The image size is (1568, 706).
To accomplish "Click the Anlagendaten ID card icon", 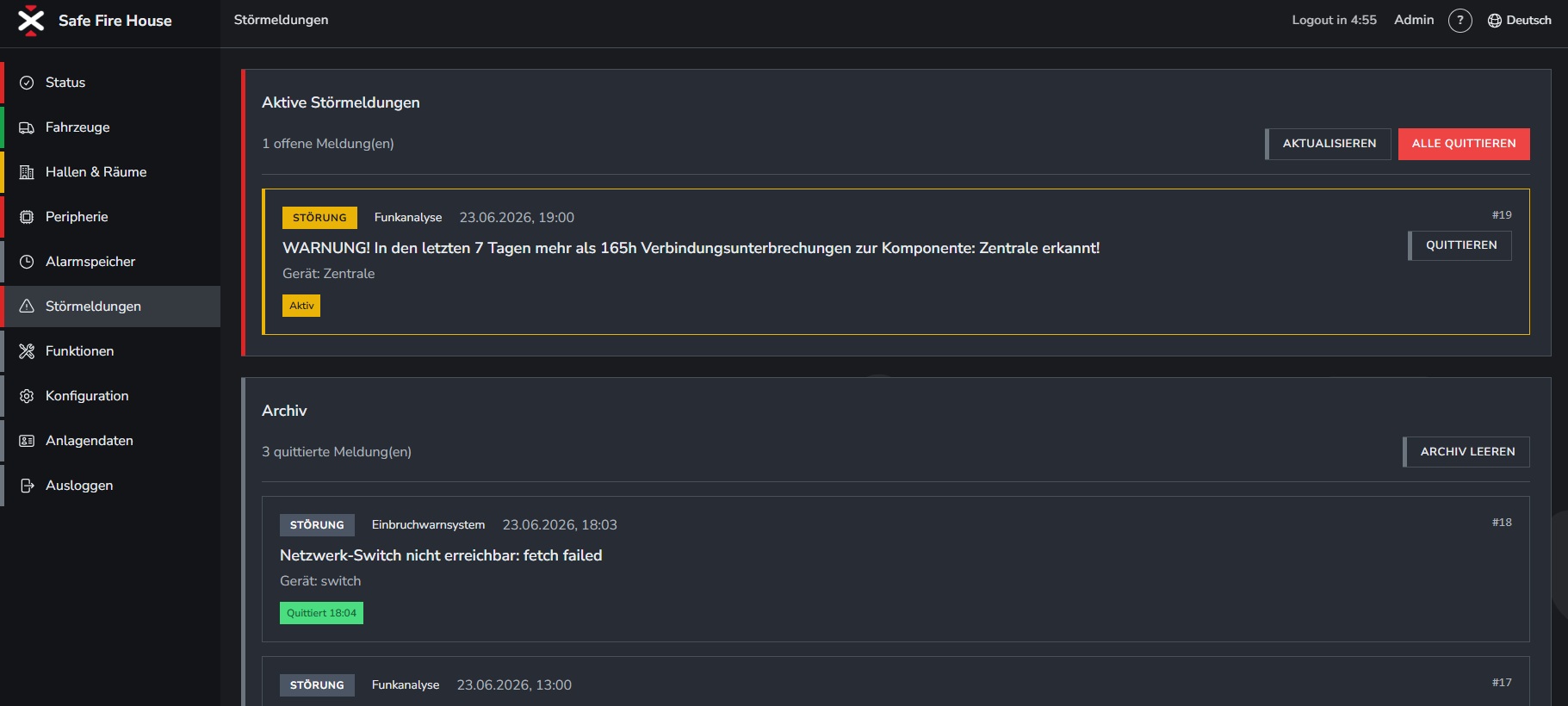I will [x=27, y=441].
